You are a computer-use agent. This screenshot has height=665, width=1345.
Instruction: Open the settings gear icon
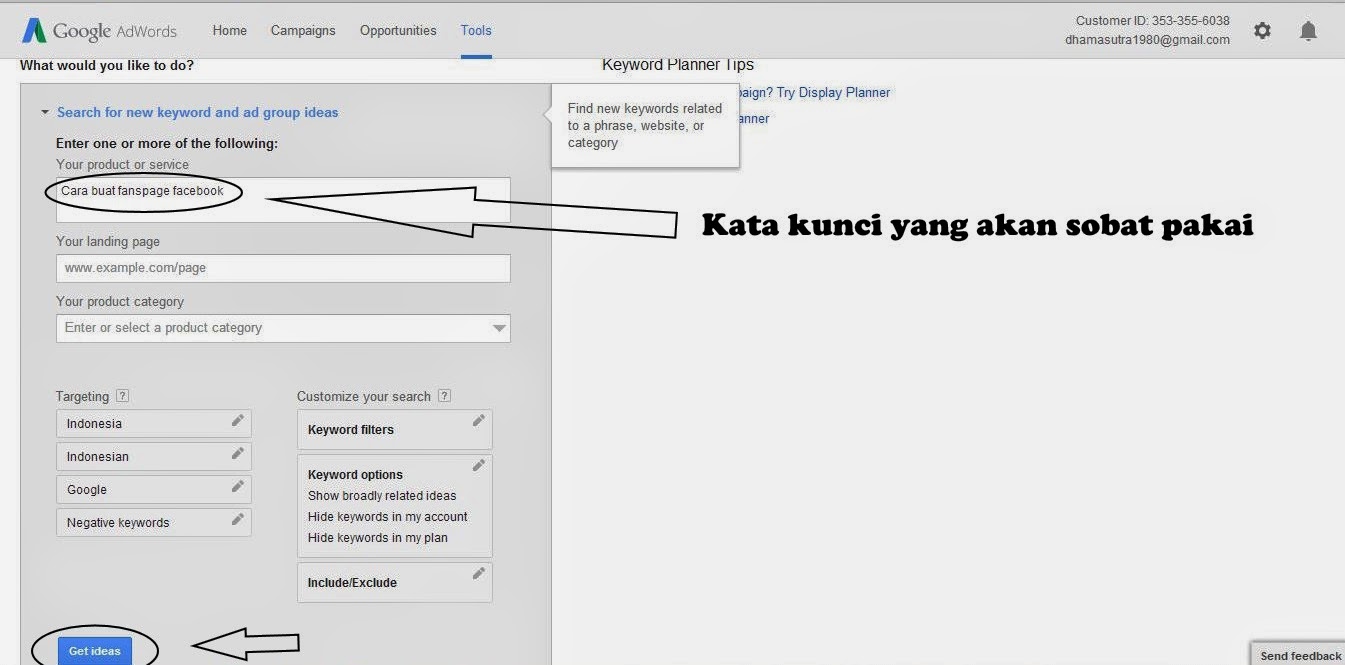[x=1262, y=30]
